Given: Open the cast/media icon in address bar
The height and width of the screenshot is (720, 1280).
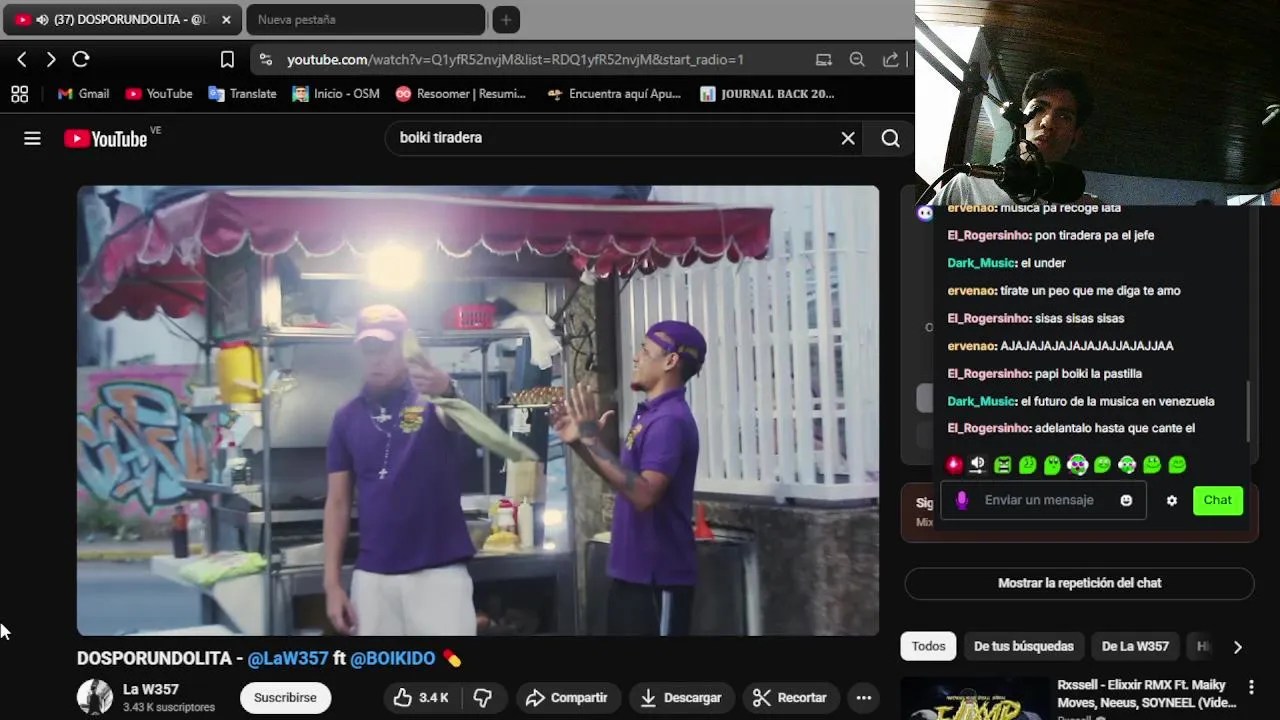Looking at the screenshot, I should tap(824, 60).
